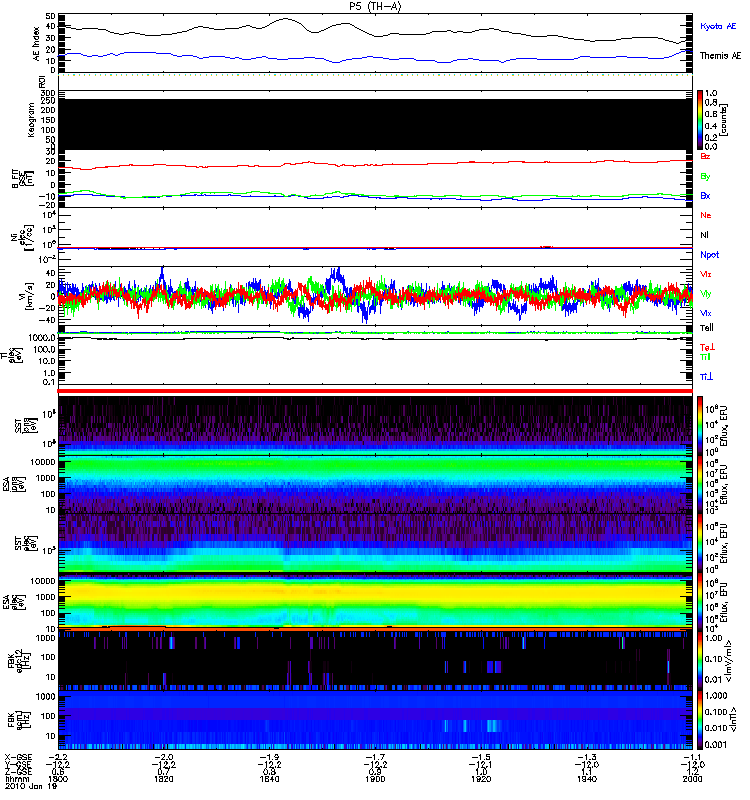Image resolution: width=750 pixels, height=800 pixels.
Task: Click the B_FIT magnetic field line plot
Action: 375,179
